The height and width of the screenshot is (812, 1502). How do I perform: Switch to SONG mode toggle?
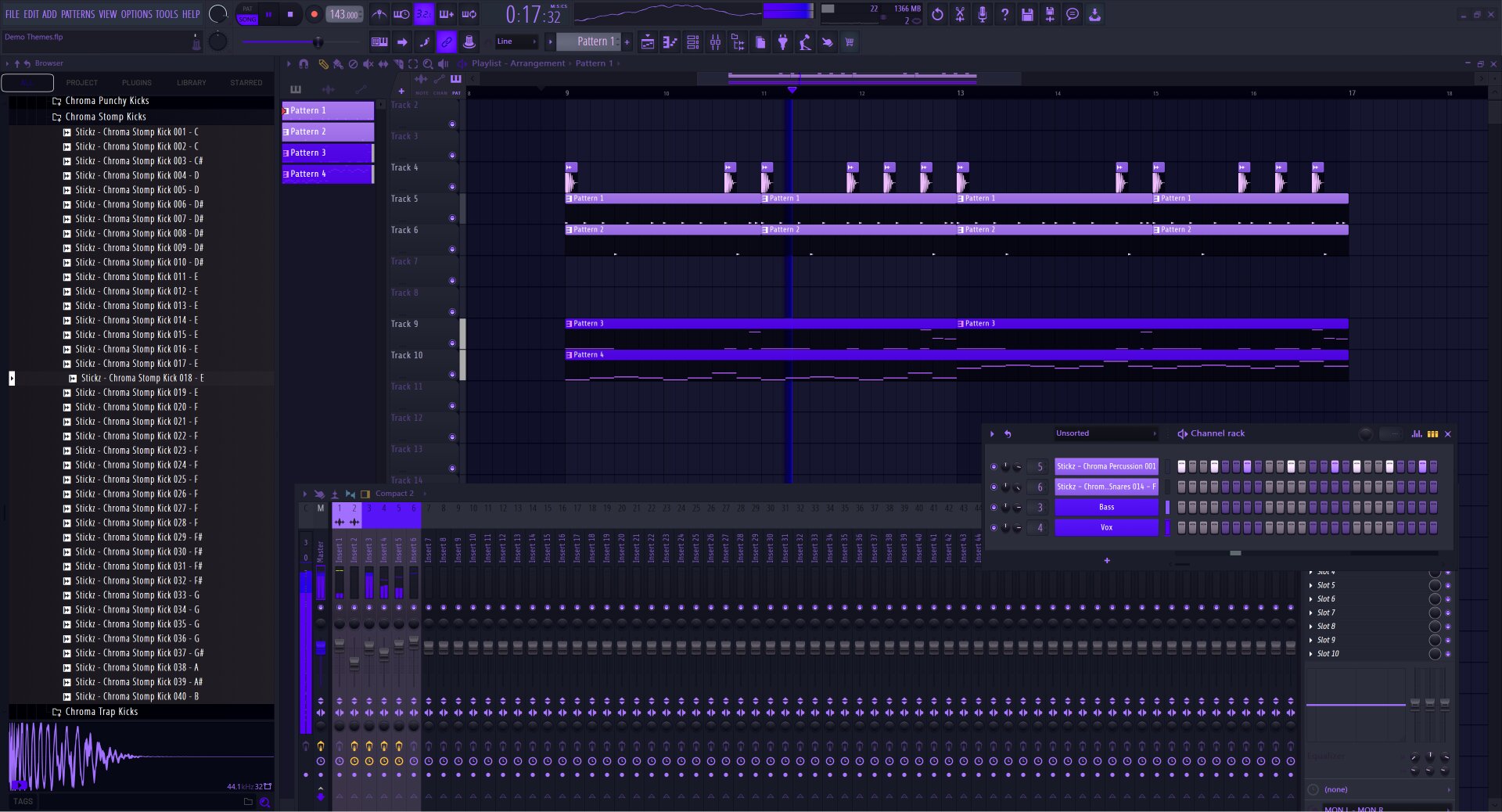(x=247, y=19)
